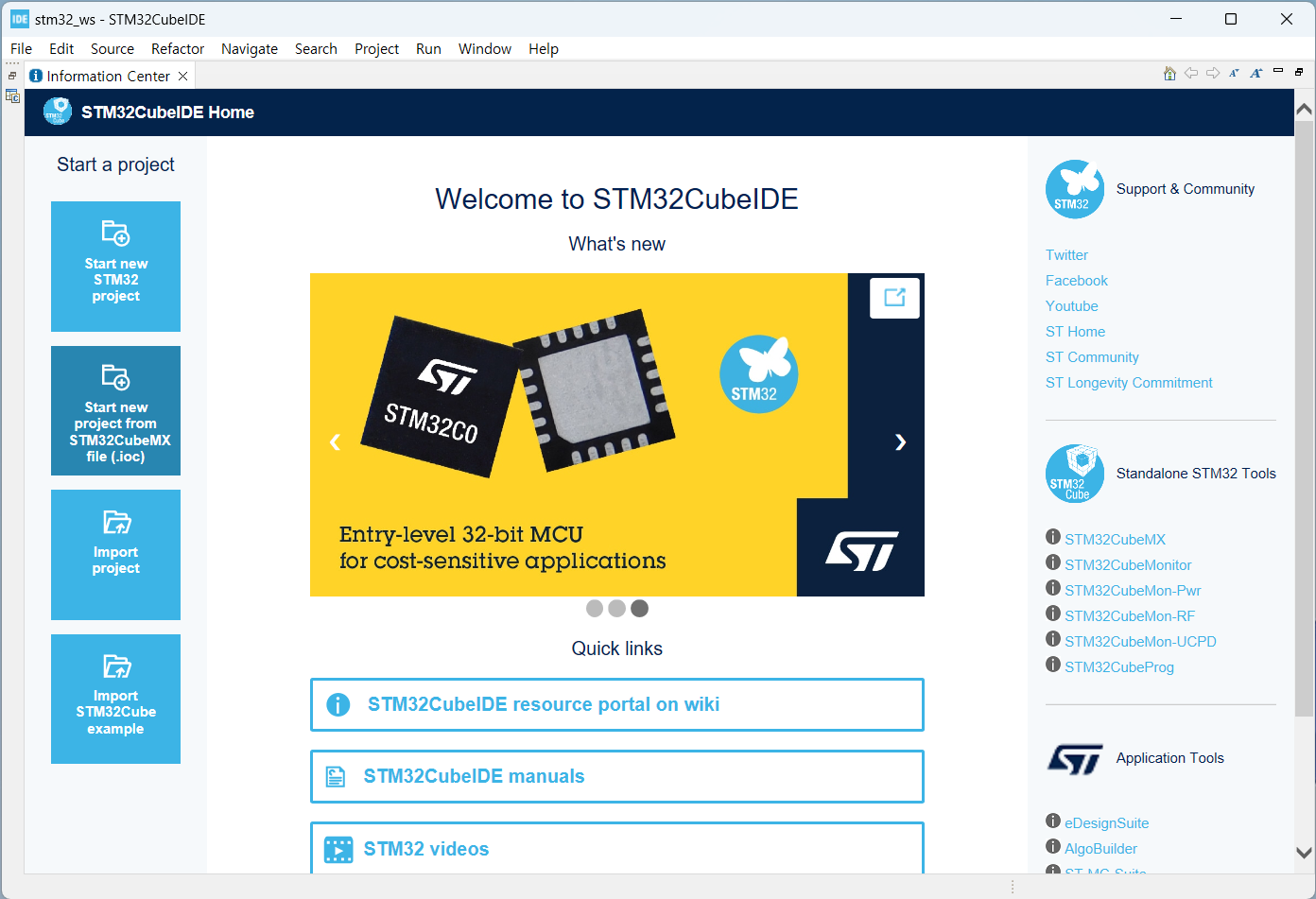Click the Import project tile
This screenshot has width=1316, height=899.
coord(115,555)
